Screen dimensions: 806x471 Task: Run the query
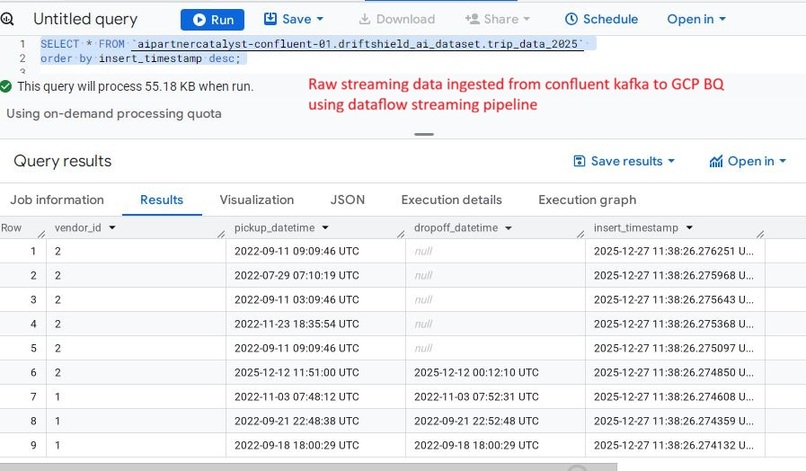(212, 20)
